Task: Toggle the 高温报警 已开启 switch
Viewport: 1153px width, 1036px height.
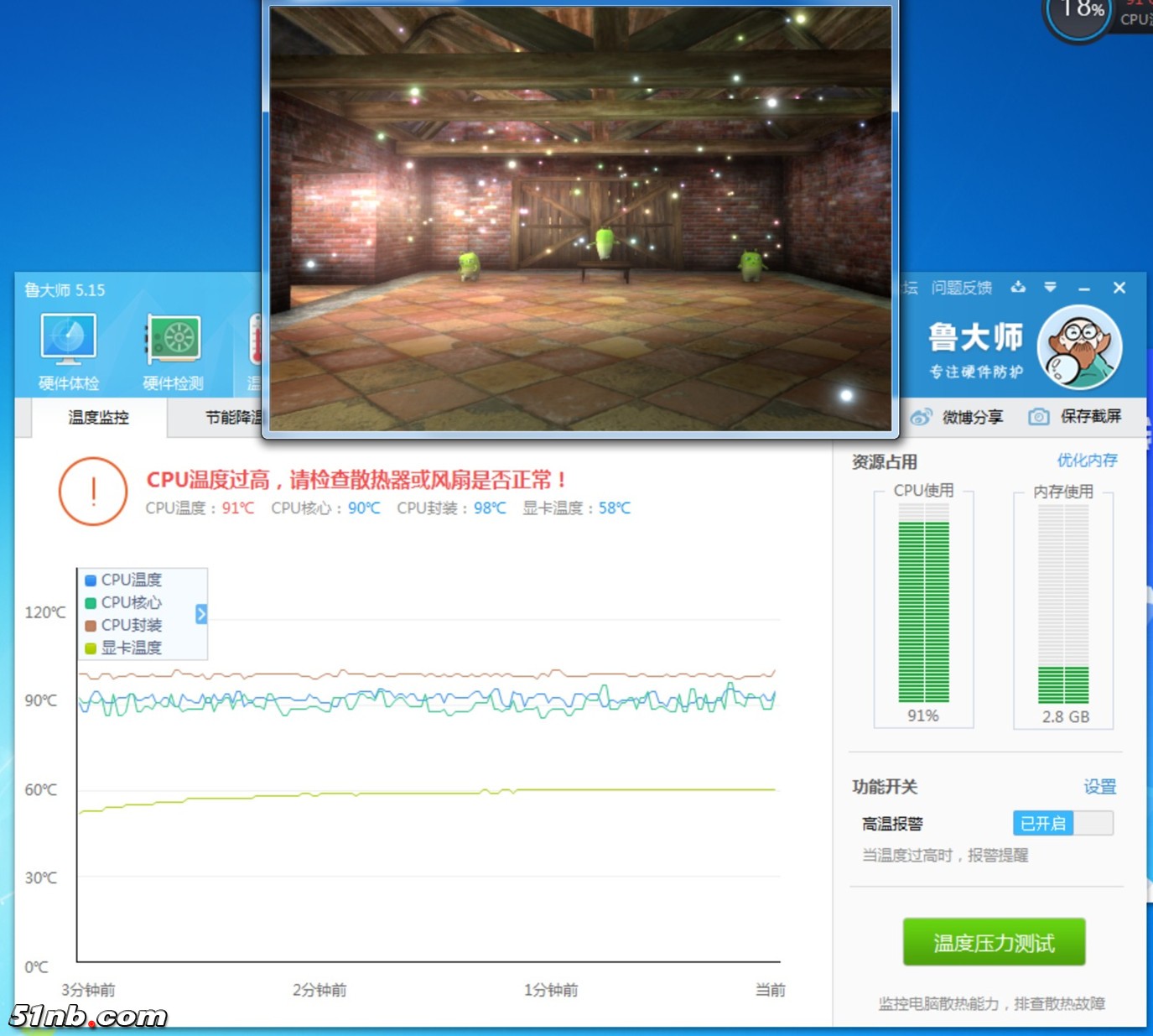Action: pyautogui.click(x=1062, y=824)
